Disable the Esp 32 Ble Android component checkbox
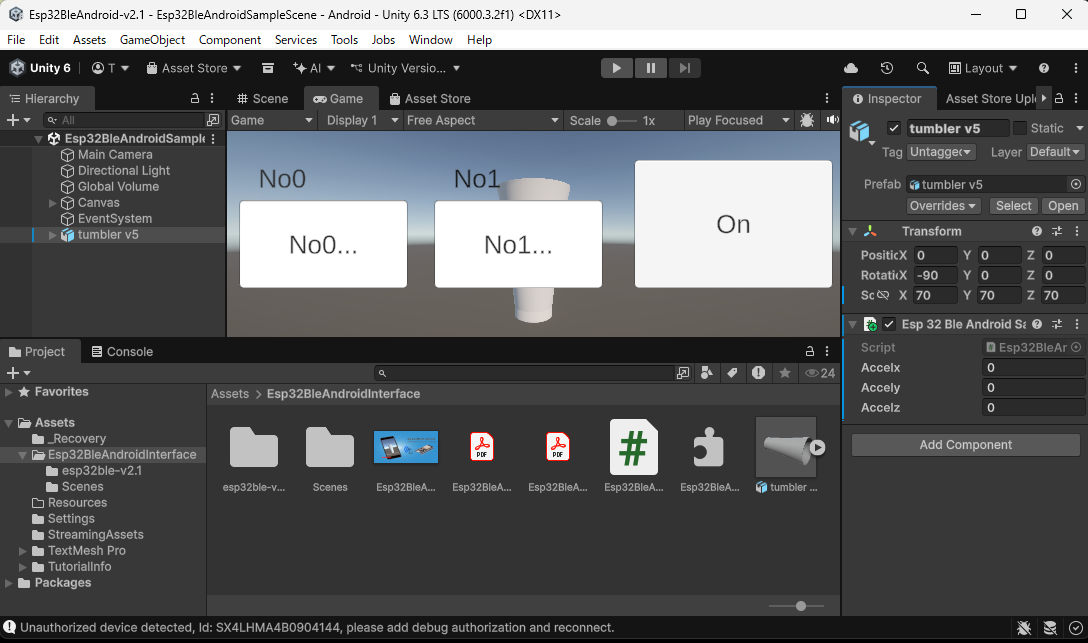1088x643 pixels. 889,324
